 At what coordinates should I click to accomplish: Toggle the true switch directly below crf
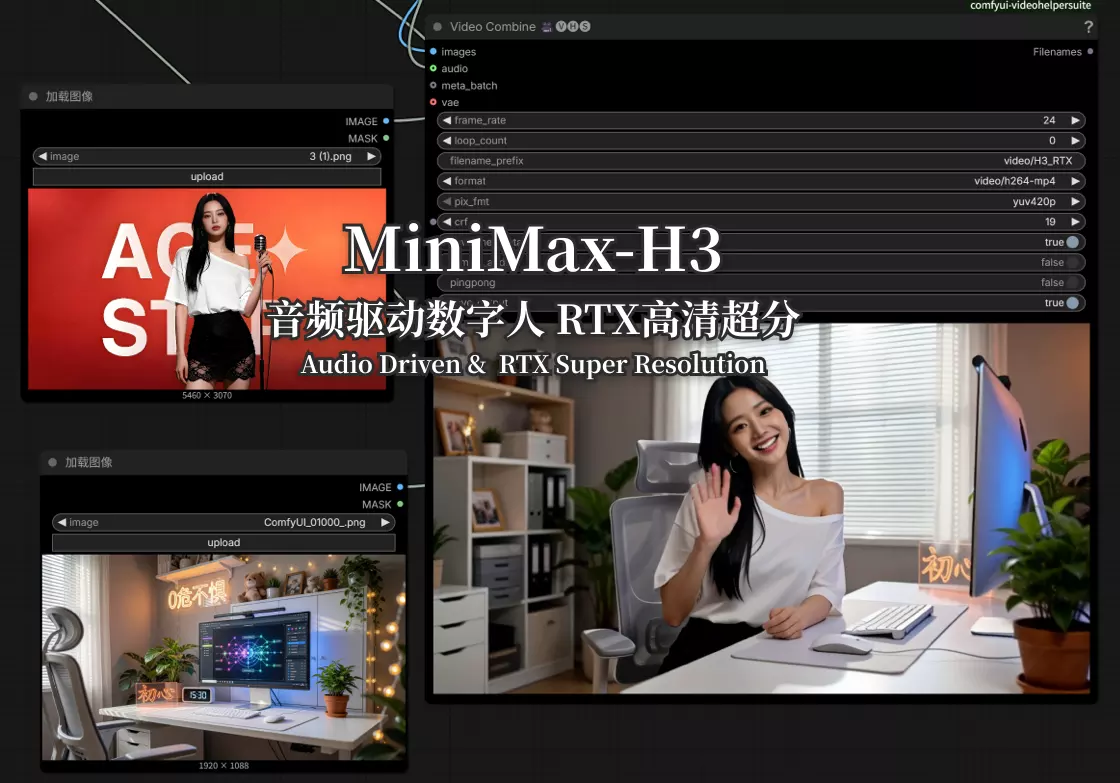1072,242
